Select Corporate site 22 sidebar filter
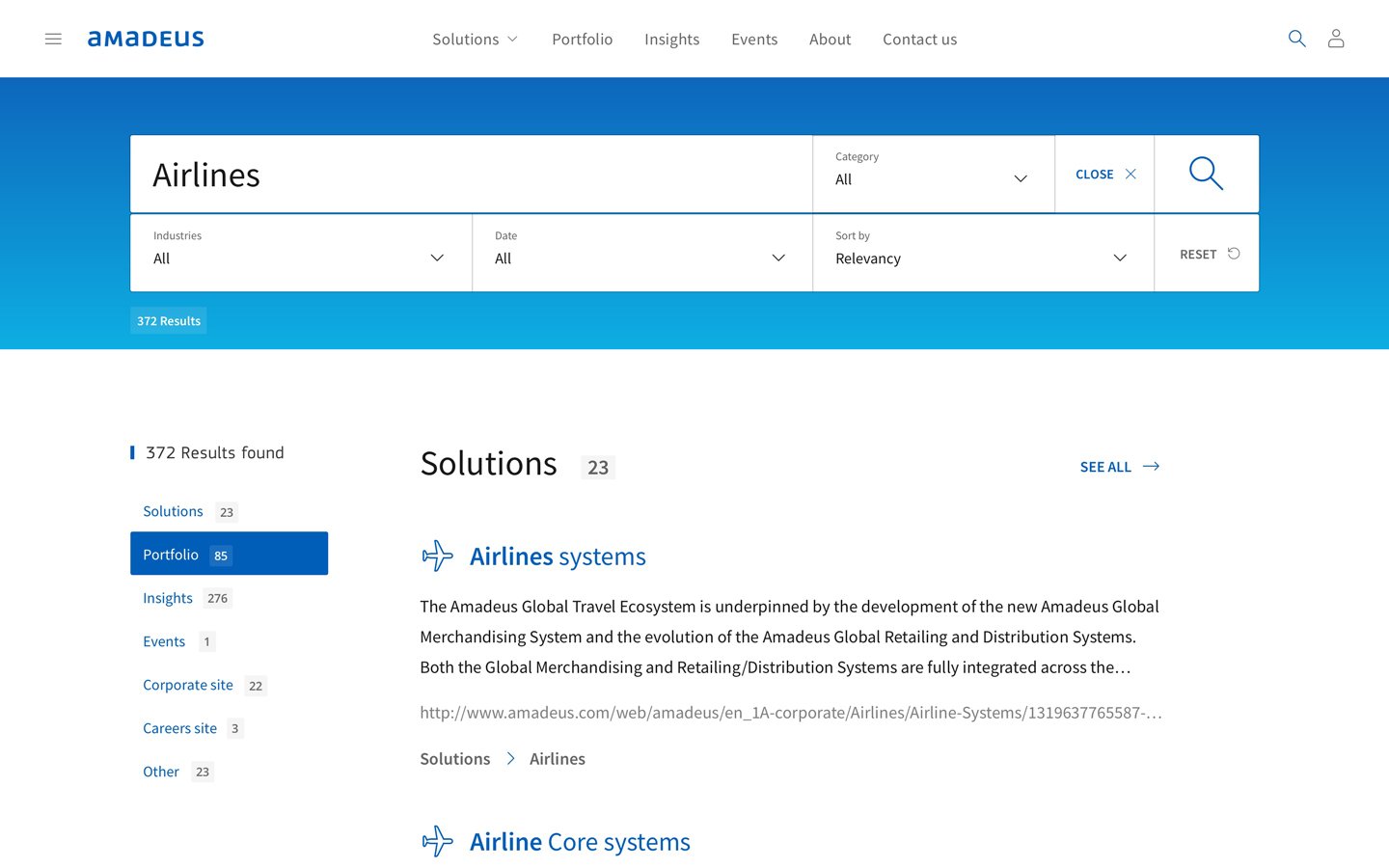Screen dimensions: 1389x868 click(x=229, y=685)
